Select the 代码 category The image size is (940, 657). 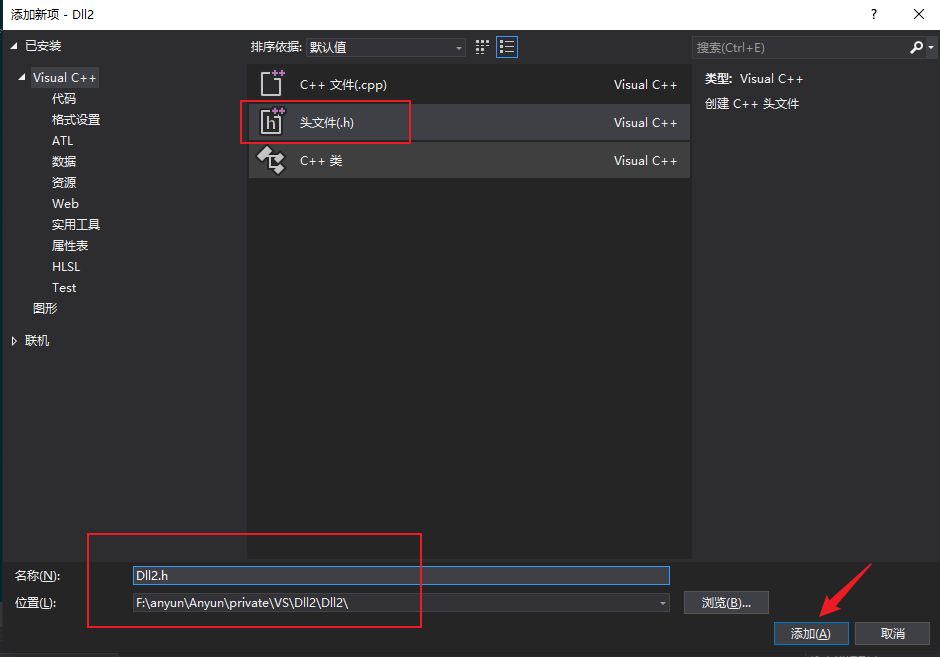click(64, 99)
